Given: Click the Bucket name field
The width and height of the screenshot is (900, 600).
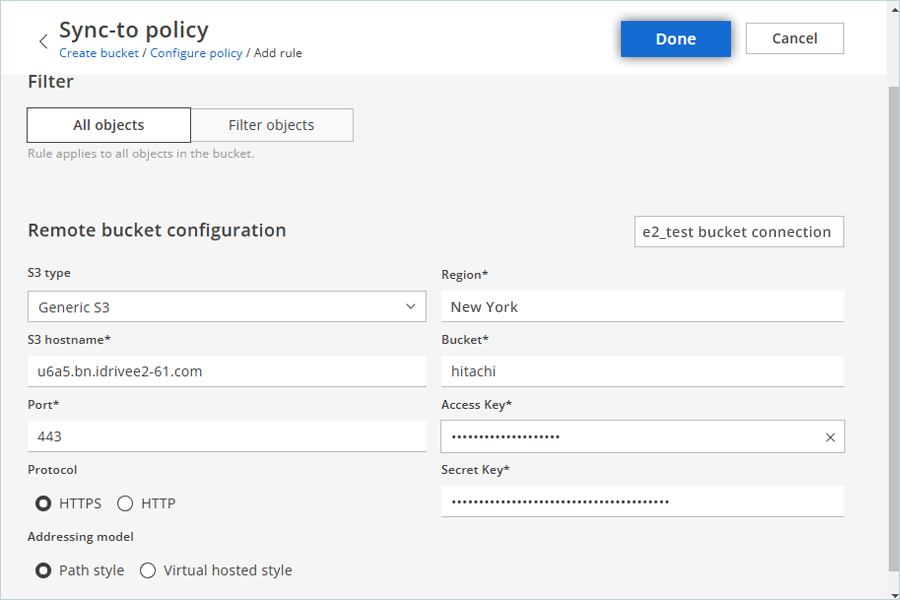Looking at the screenshot, I should coord(642,371).
